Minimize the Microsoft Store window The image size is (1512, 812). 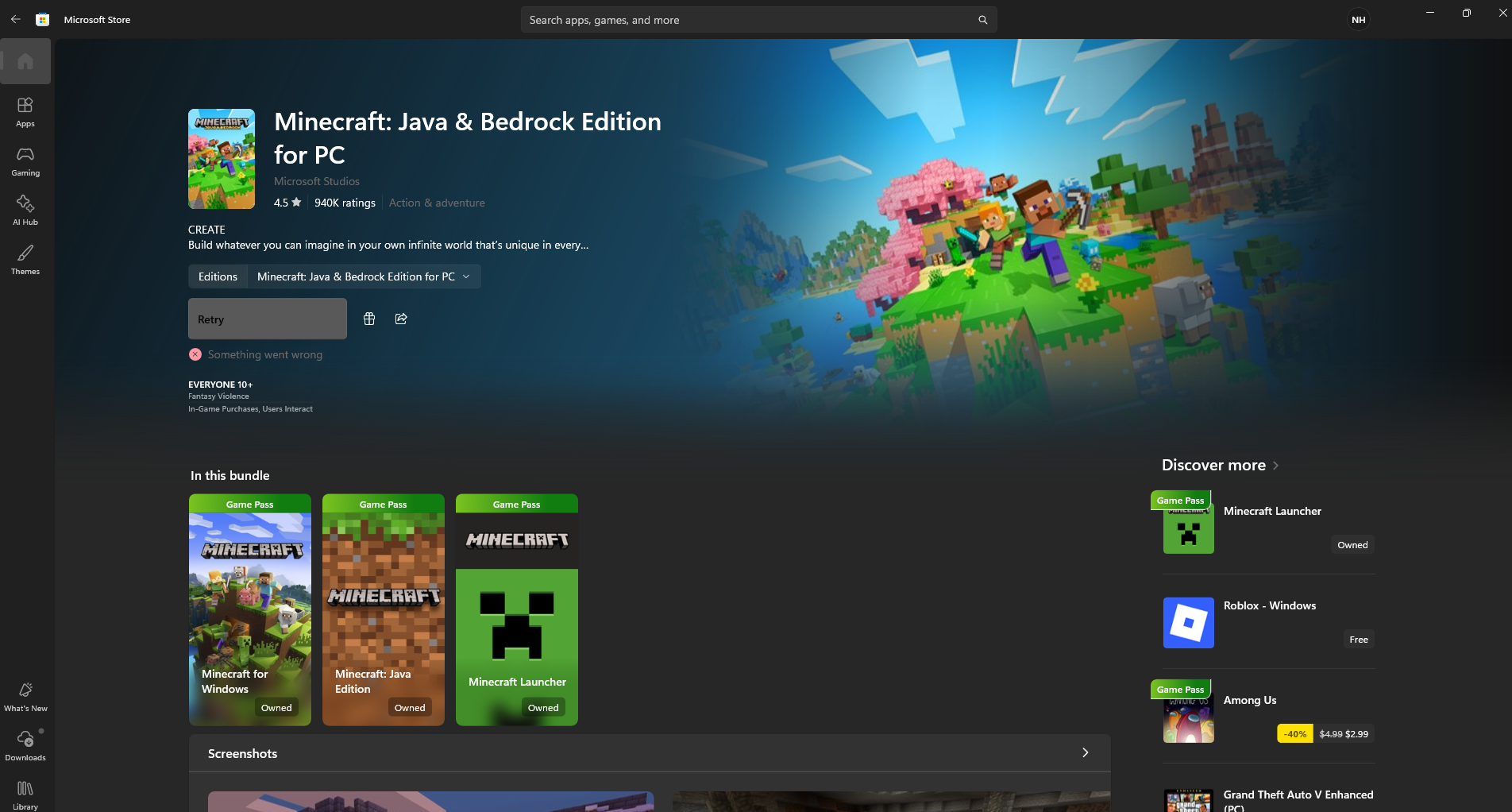1429,13
